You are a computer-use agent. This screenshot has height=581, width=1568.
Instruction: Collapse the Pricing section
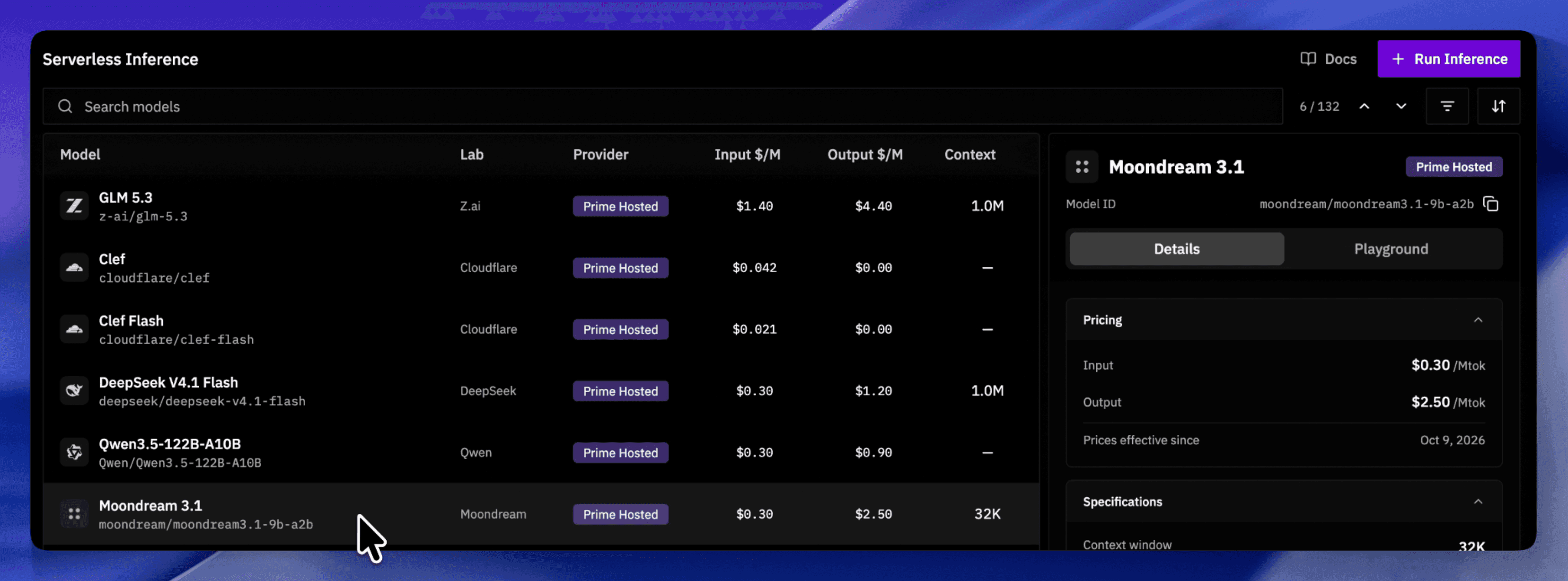pos(1477,320)
